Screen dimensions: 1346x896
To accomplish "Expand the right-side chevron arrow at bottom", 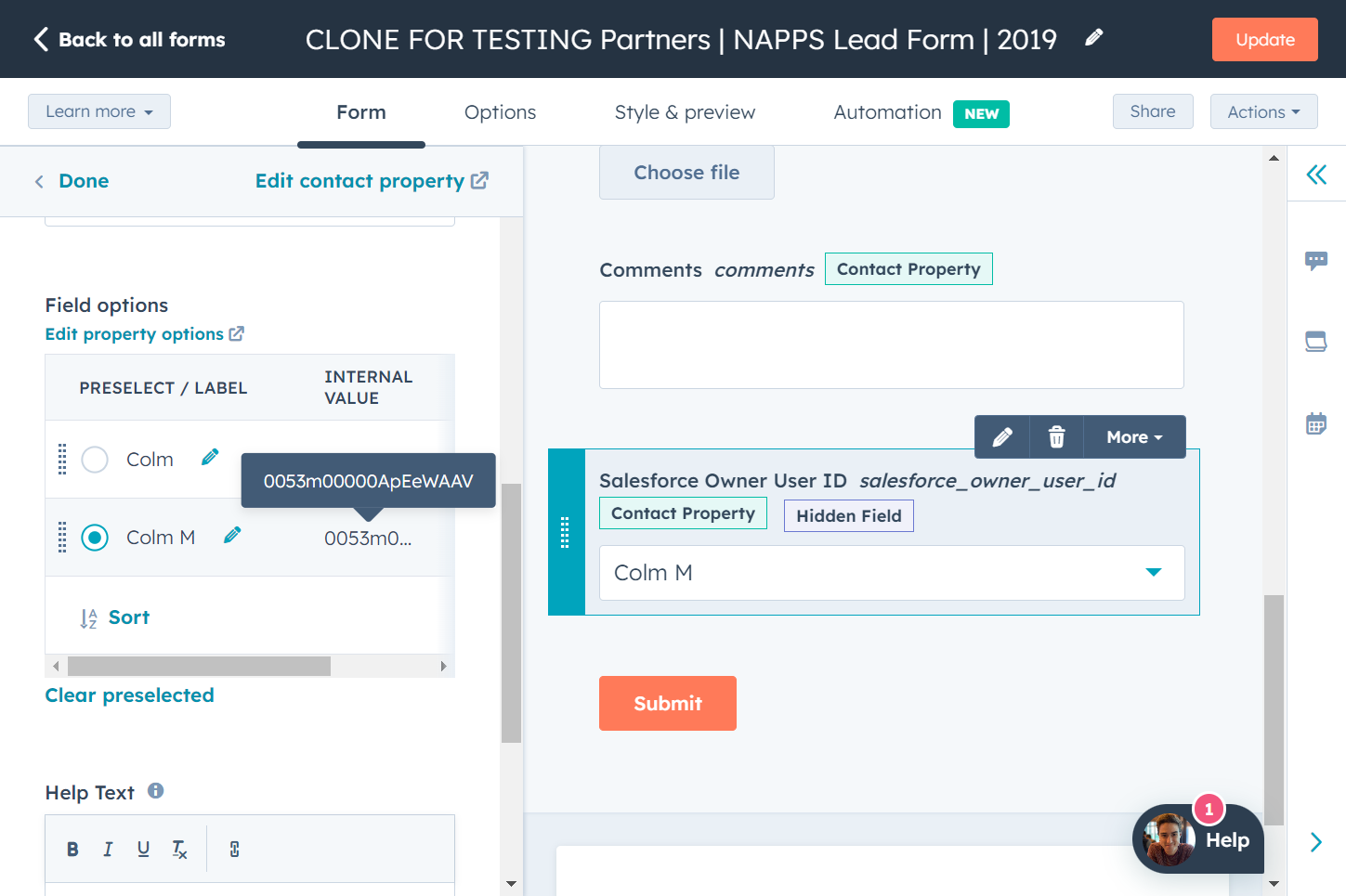I will 1316,842.
